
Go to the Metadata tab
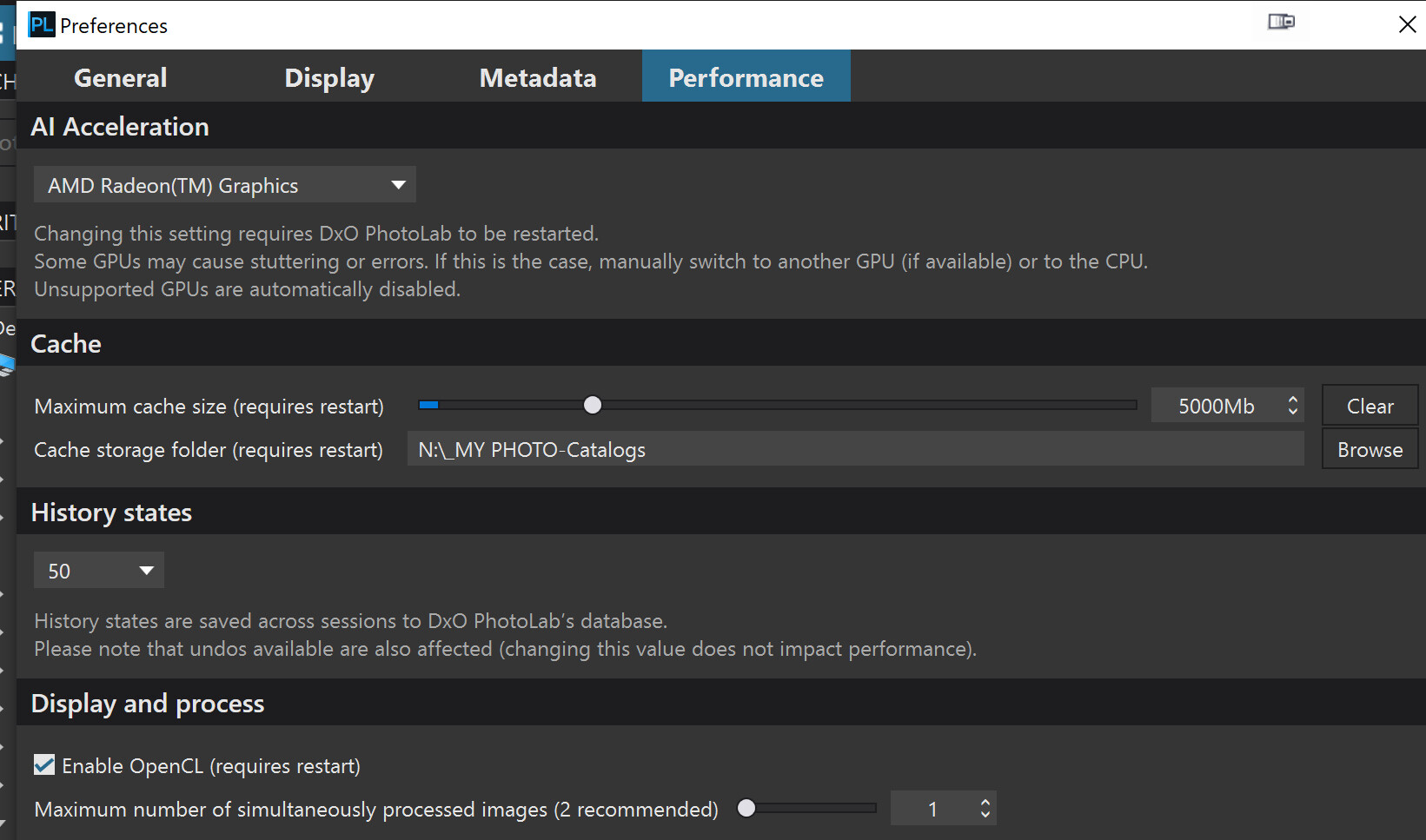click(537, 77)
